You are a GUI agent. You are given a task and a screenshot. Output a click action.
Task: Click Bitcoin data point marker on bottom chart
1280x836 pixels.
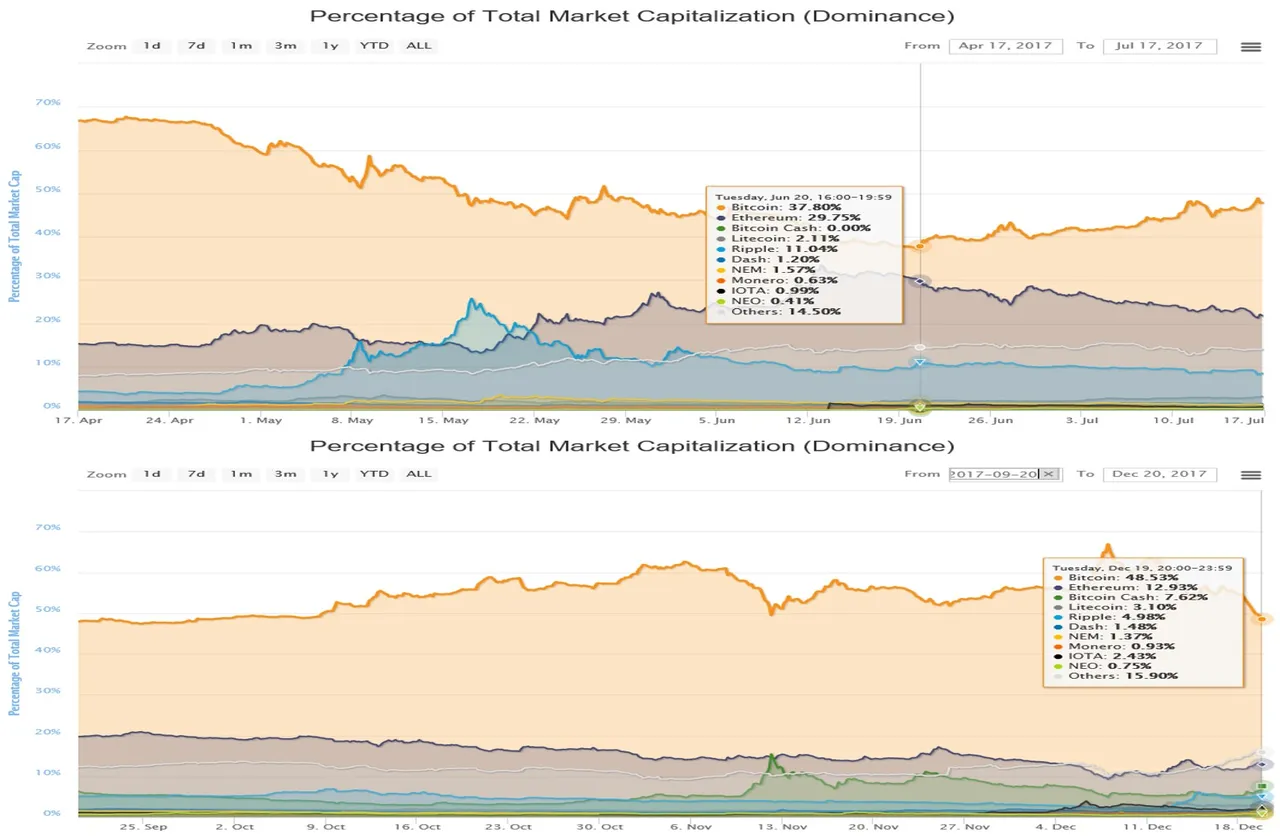(x=1263, y=619)
